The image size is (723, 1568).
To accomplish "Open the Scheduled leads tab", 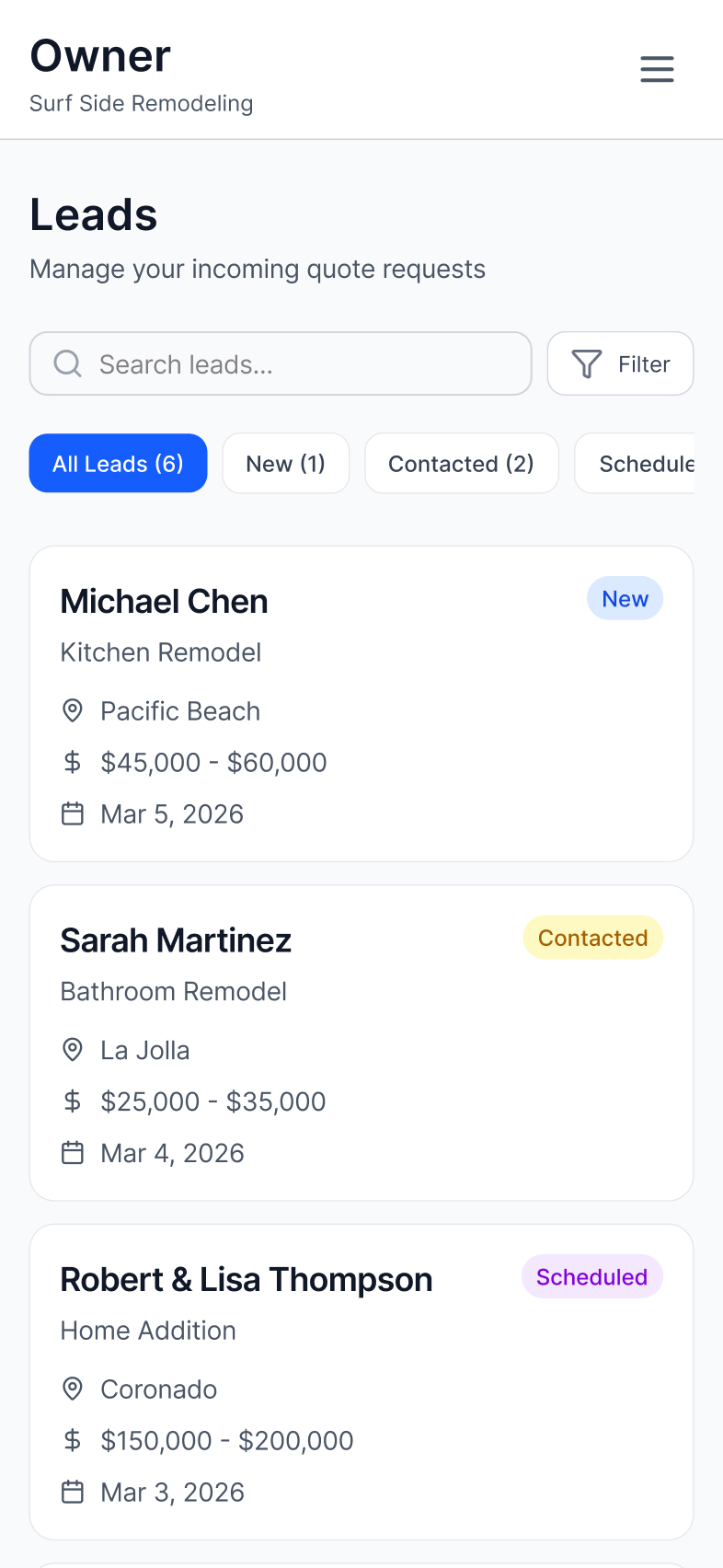I will click(x=646, y=463).
